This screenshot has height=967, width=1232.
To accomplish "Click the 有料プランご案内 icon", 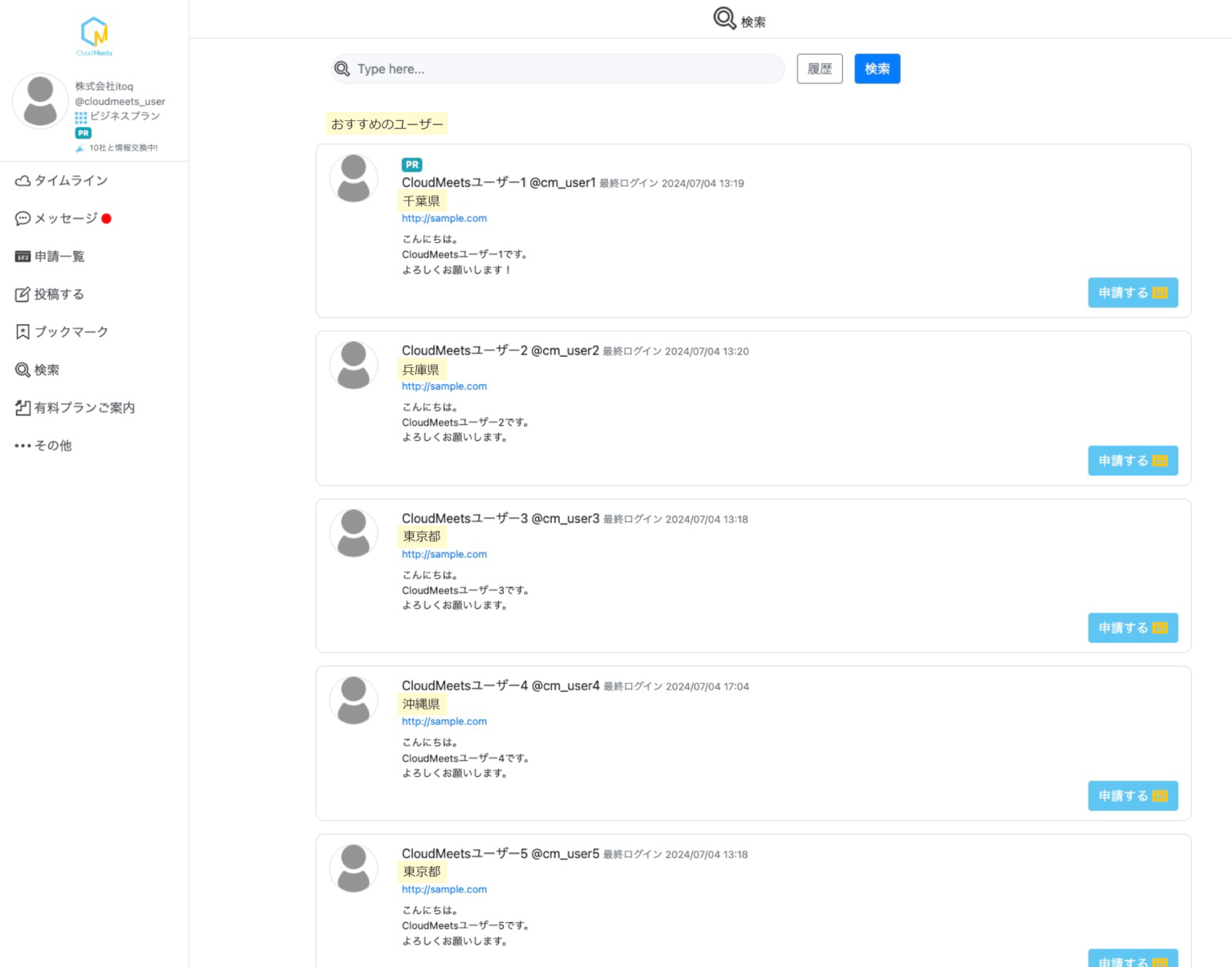I will (x=22, y=408).
